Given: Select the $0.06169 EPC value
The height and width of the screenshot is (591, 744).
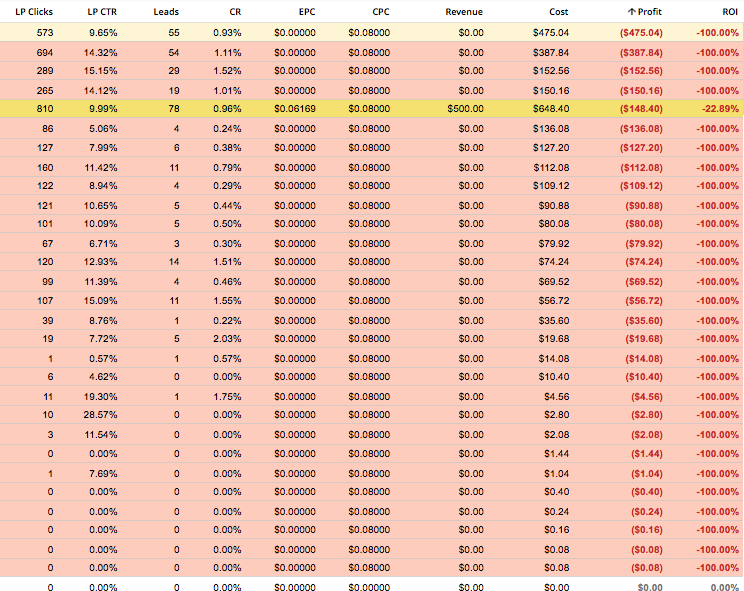Looking at the screenshot, I should [x=295, y=109].
